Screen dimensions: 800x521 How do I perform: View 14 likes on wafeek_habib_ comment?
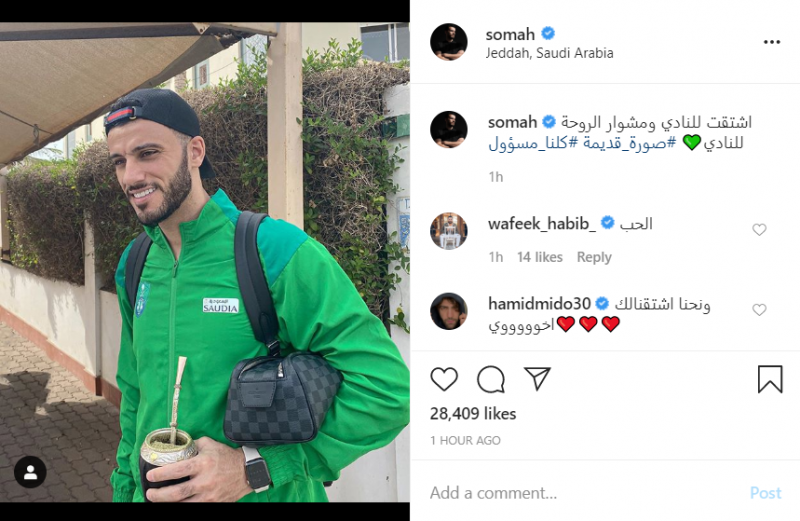540,257
